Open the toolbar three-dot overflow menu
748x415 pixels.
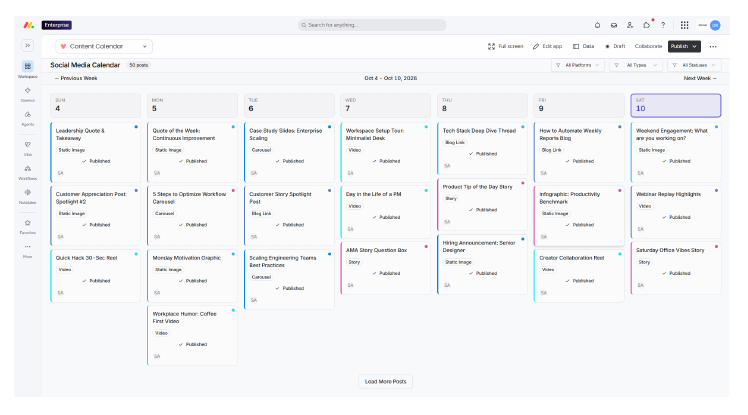(713, 46)
